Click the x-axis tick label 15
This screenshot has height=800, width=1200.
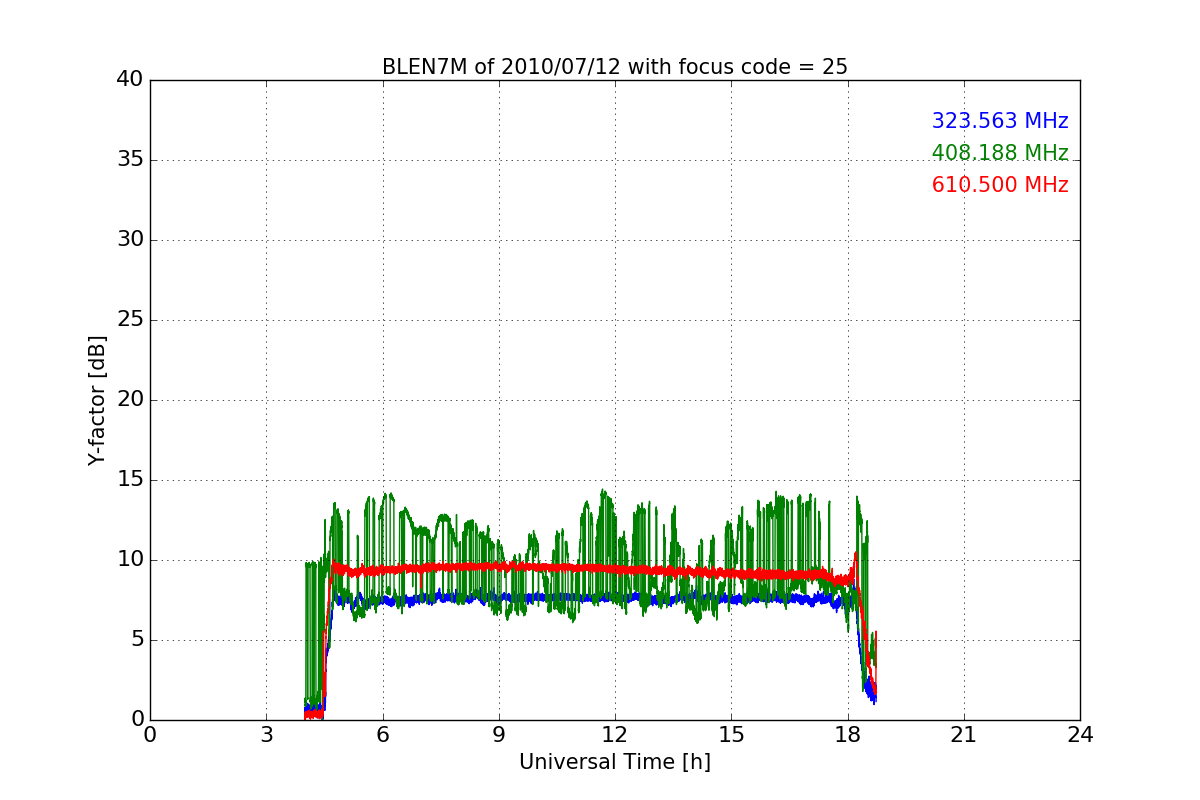coord(731,735)
